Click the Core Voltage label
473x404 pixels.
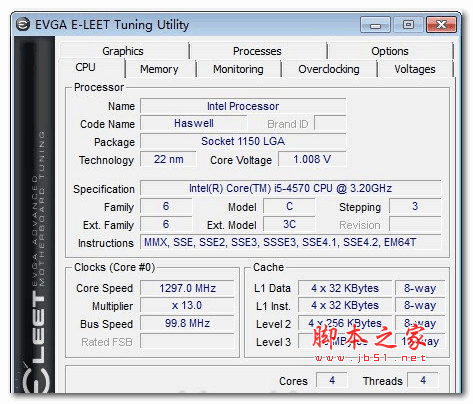(241, 160)
